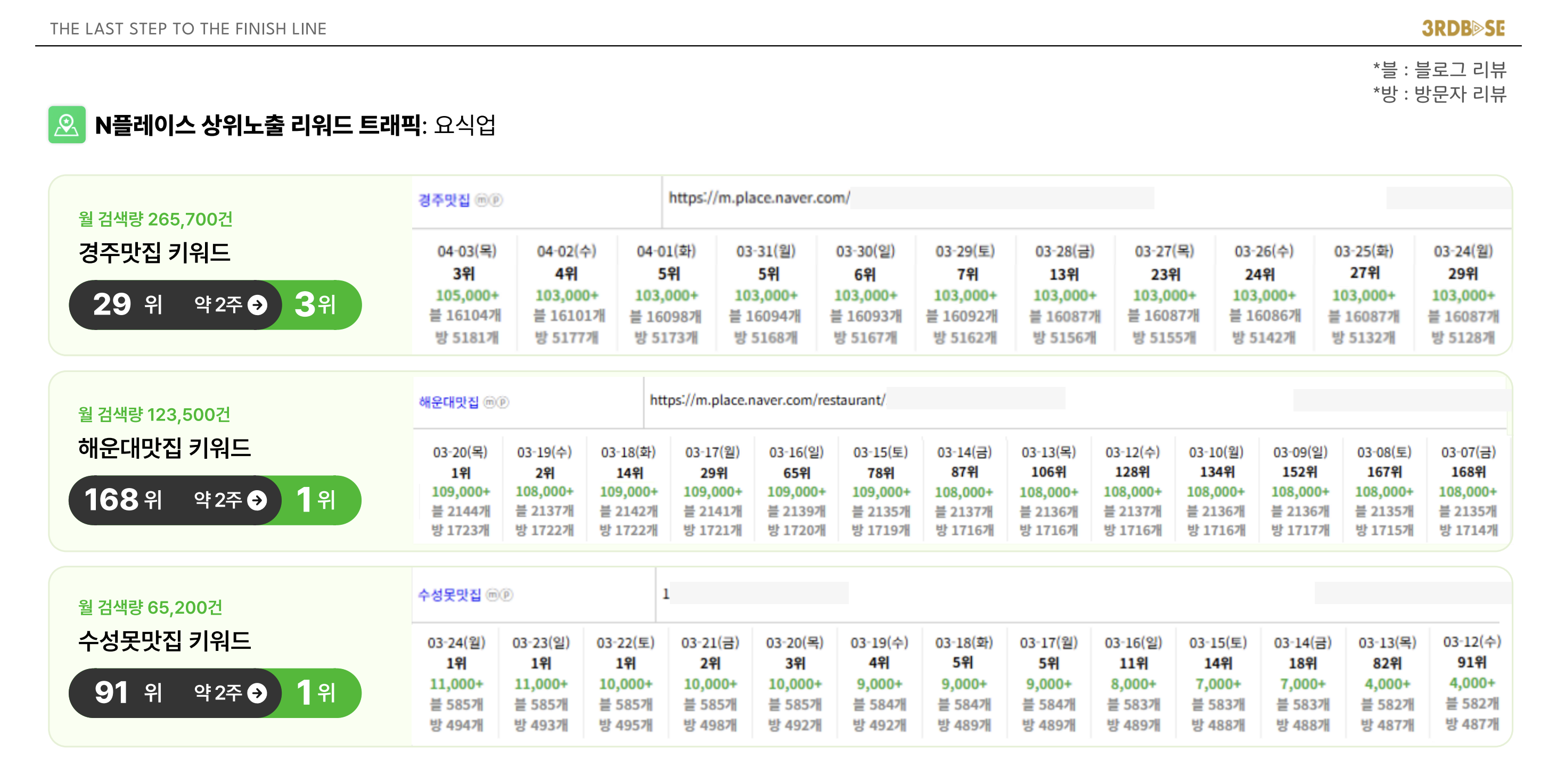This screenshot has height=784, width=1557.
Task: Click the arrow circle icon in 수성못맛집 rank pill
Action: pos(258,693)
